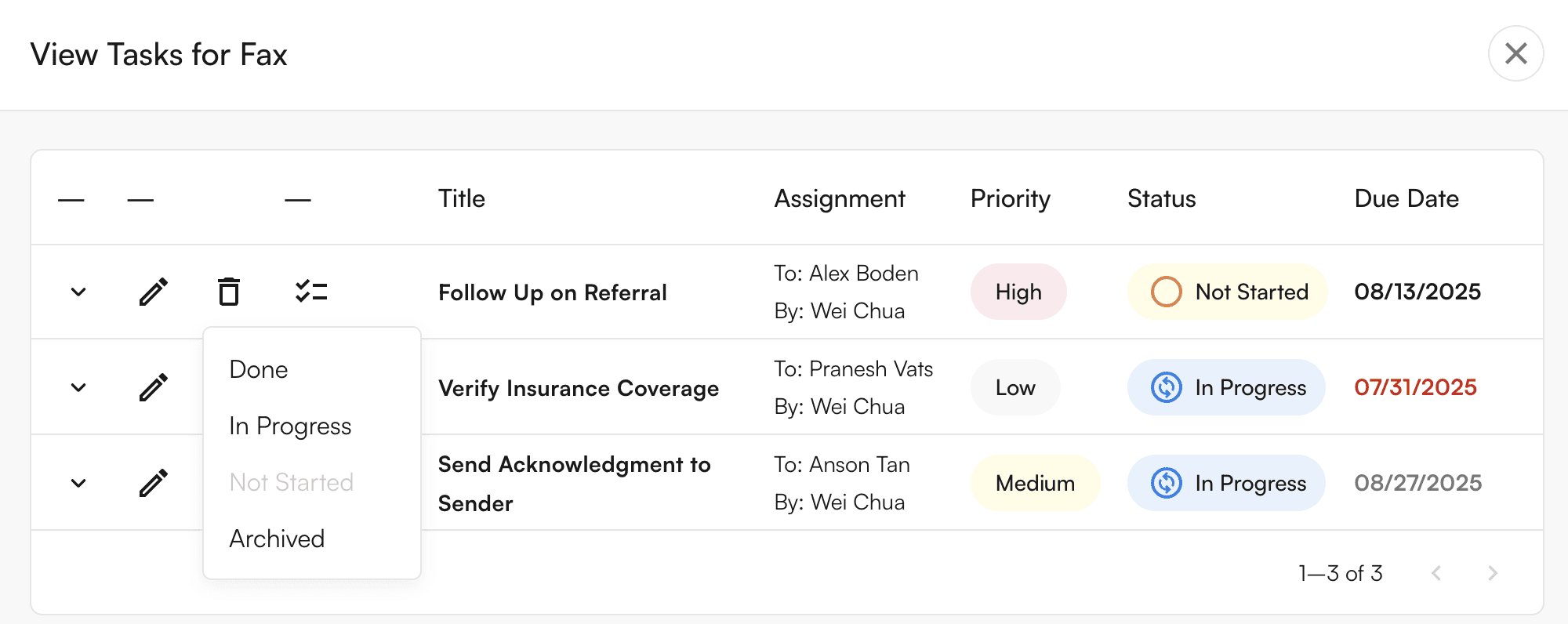Select Archived from the status menu
Screen dimensions: 1568x624
(x=277, y=539)
